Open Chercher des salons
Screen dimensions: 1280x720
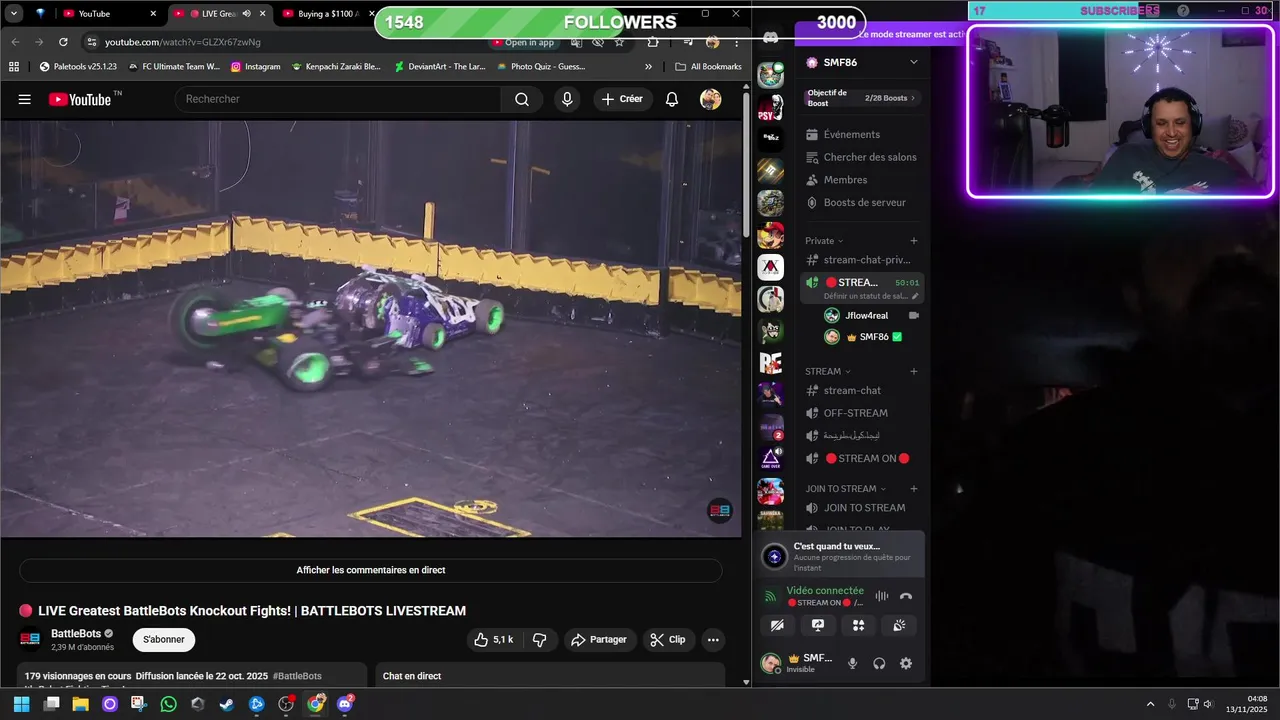coord(862,157)
